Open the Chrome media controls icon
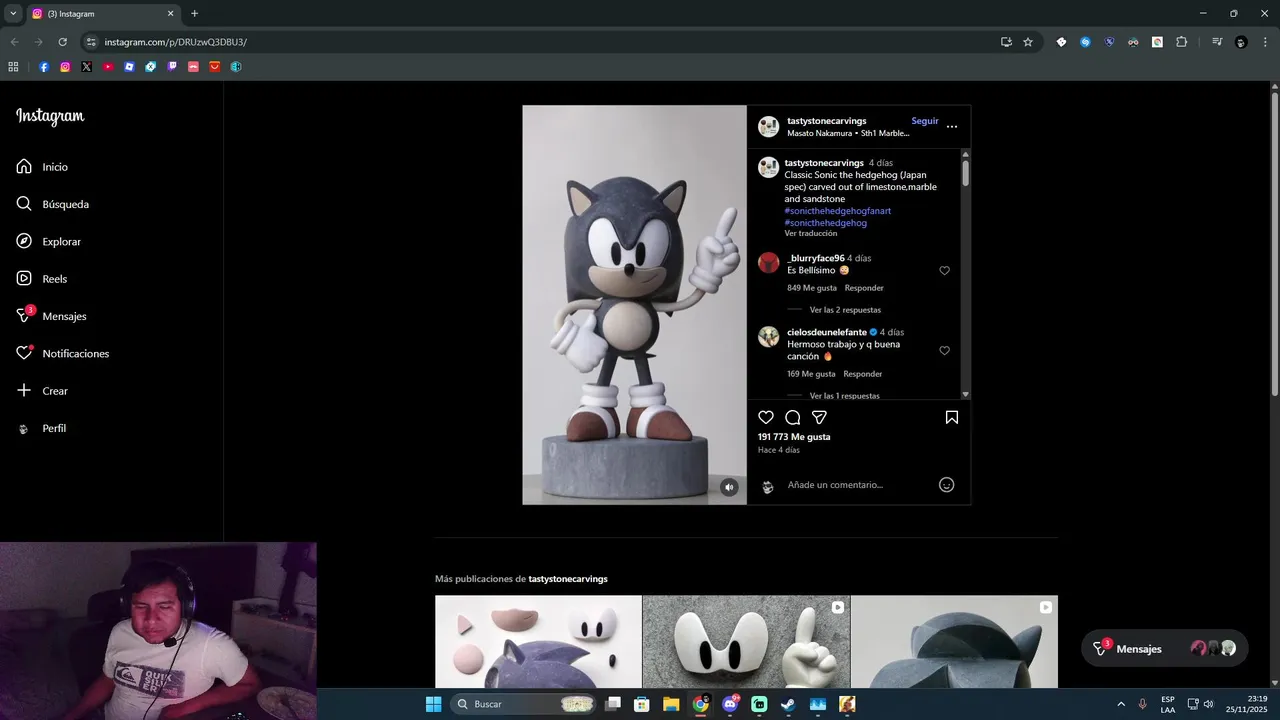The height and width of the screenshot is (720, 1280). pyautogui.click(x=1217, y=42)
